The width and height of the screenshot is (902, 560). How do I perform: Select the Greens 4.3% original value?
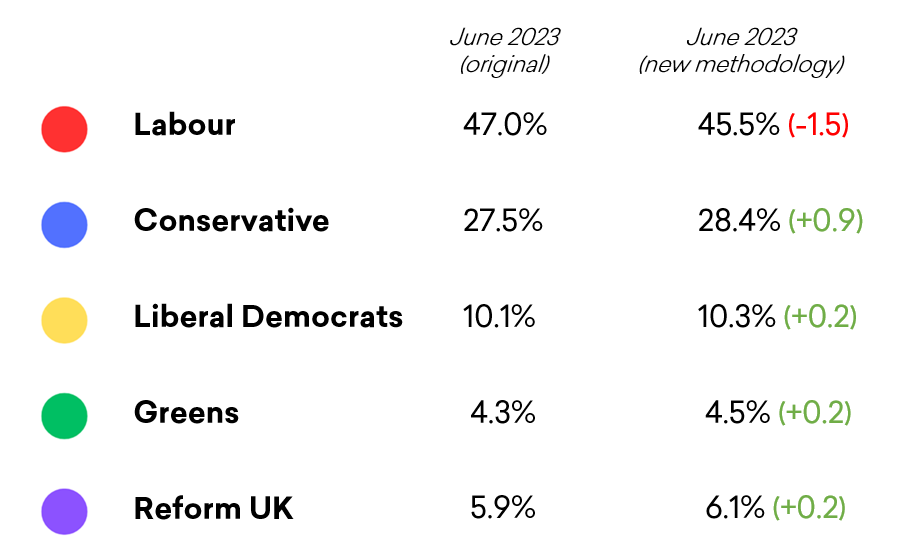[503, 412]
